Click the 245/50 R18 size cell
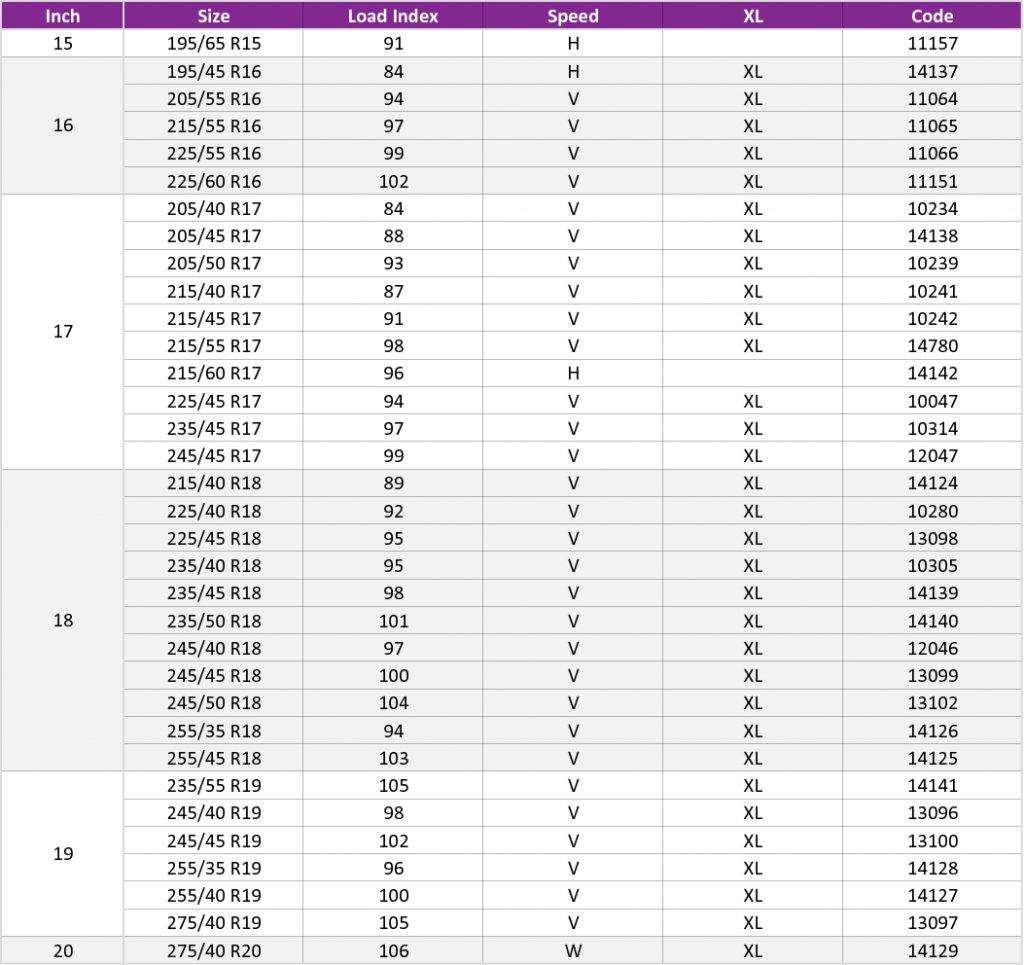Image resolution: width=1024 pixels, height=965 pixels. click(x=213, y=703)
